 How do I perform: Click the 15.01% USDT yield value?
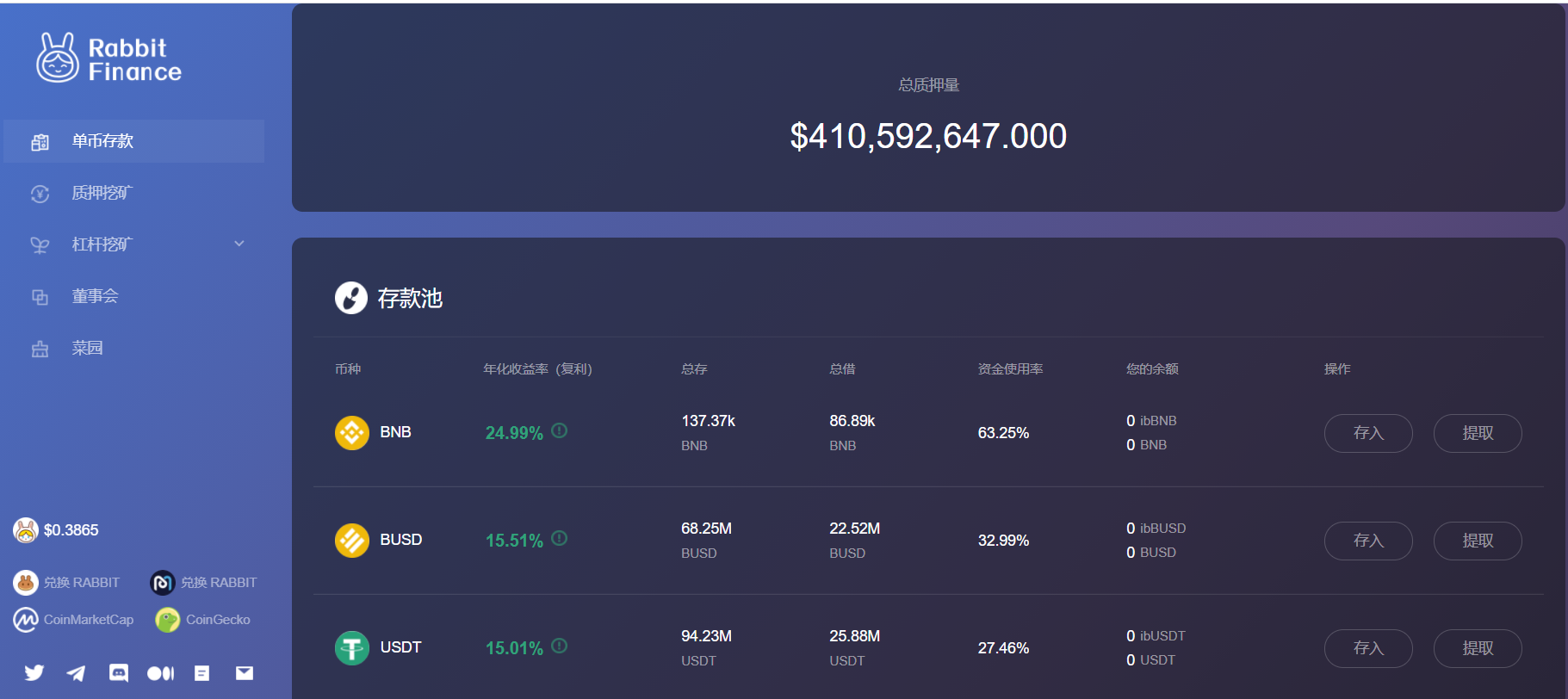pos(514,648)
